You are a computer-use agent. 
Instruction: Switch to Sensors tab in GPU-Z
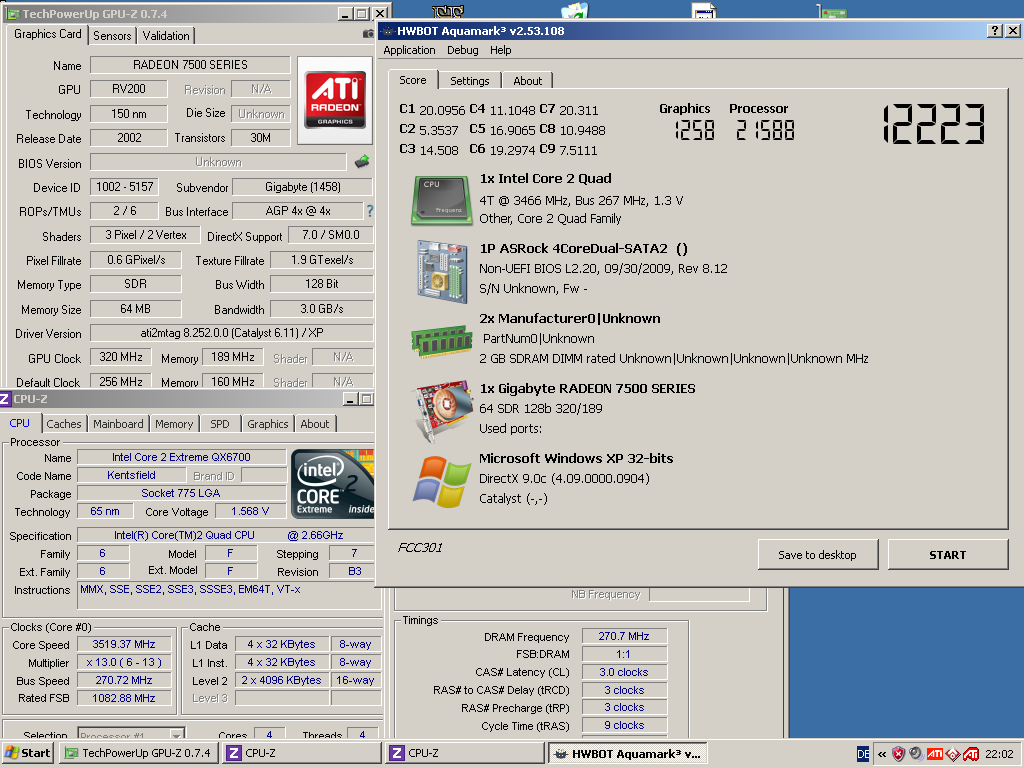[112, 36]
